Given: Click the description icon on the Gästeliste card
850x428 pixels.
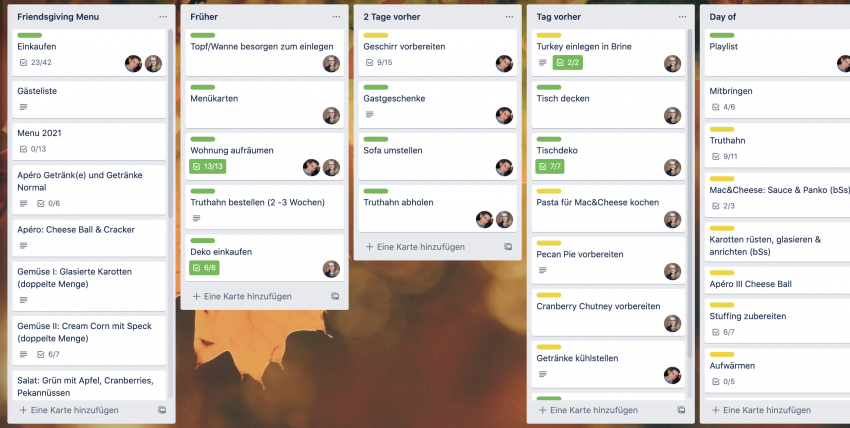Looking at the screenshot, I should click(23, 107).
